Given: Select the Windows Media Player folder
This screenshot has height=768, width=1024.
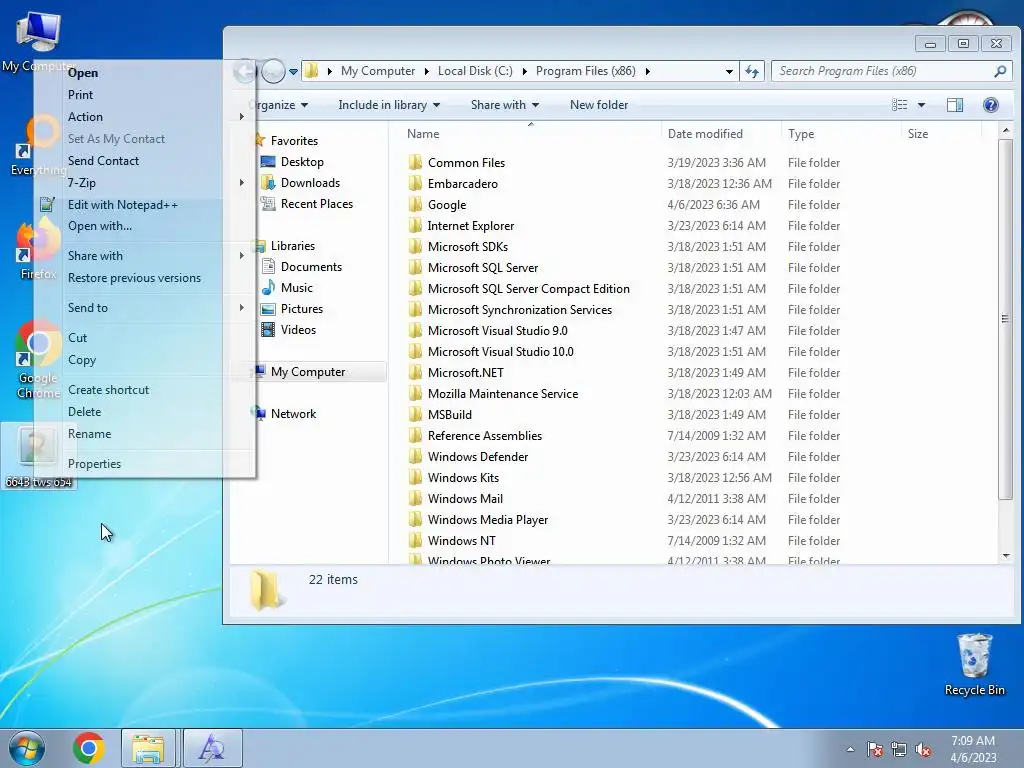Looking at the screenshot, I should pos(488,520).
